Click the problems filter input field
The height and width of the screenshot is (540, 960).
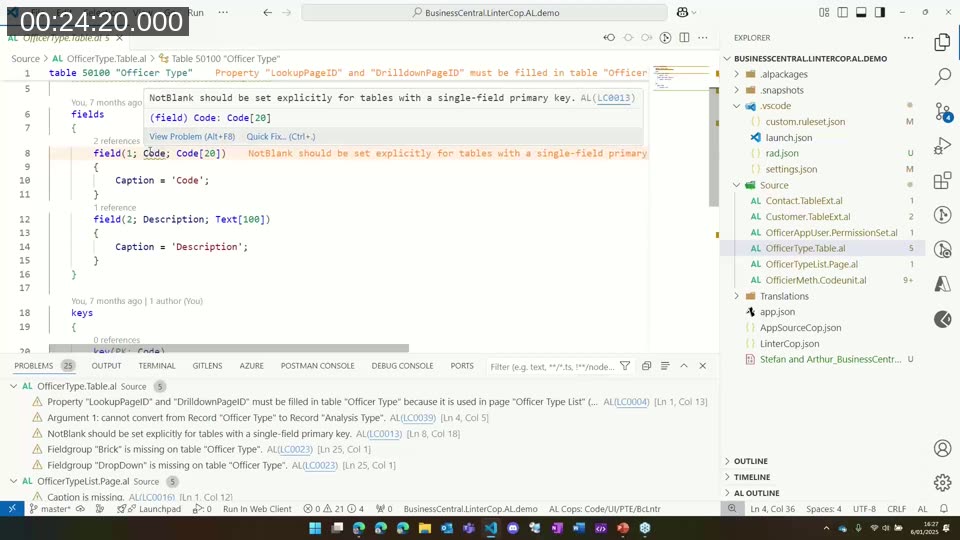(x=552, y=366)
